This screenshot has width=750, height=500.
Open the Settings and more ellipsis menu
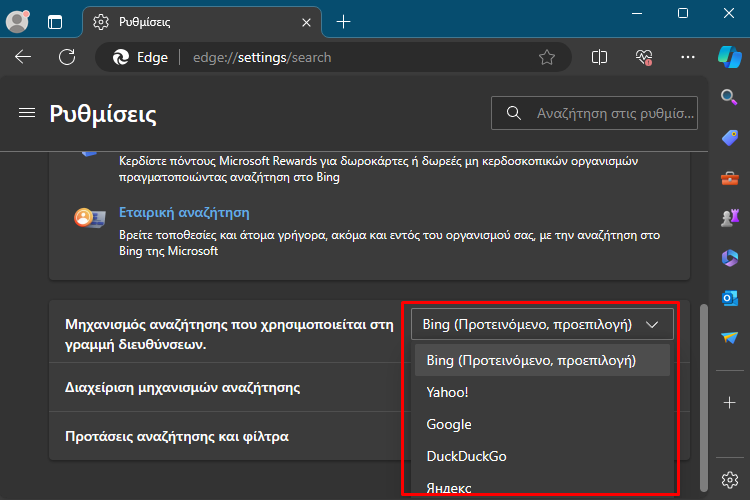(x=688, y=57)
